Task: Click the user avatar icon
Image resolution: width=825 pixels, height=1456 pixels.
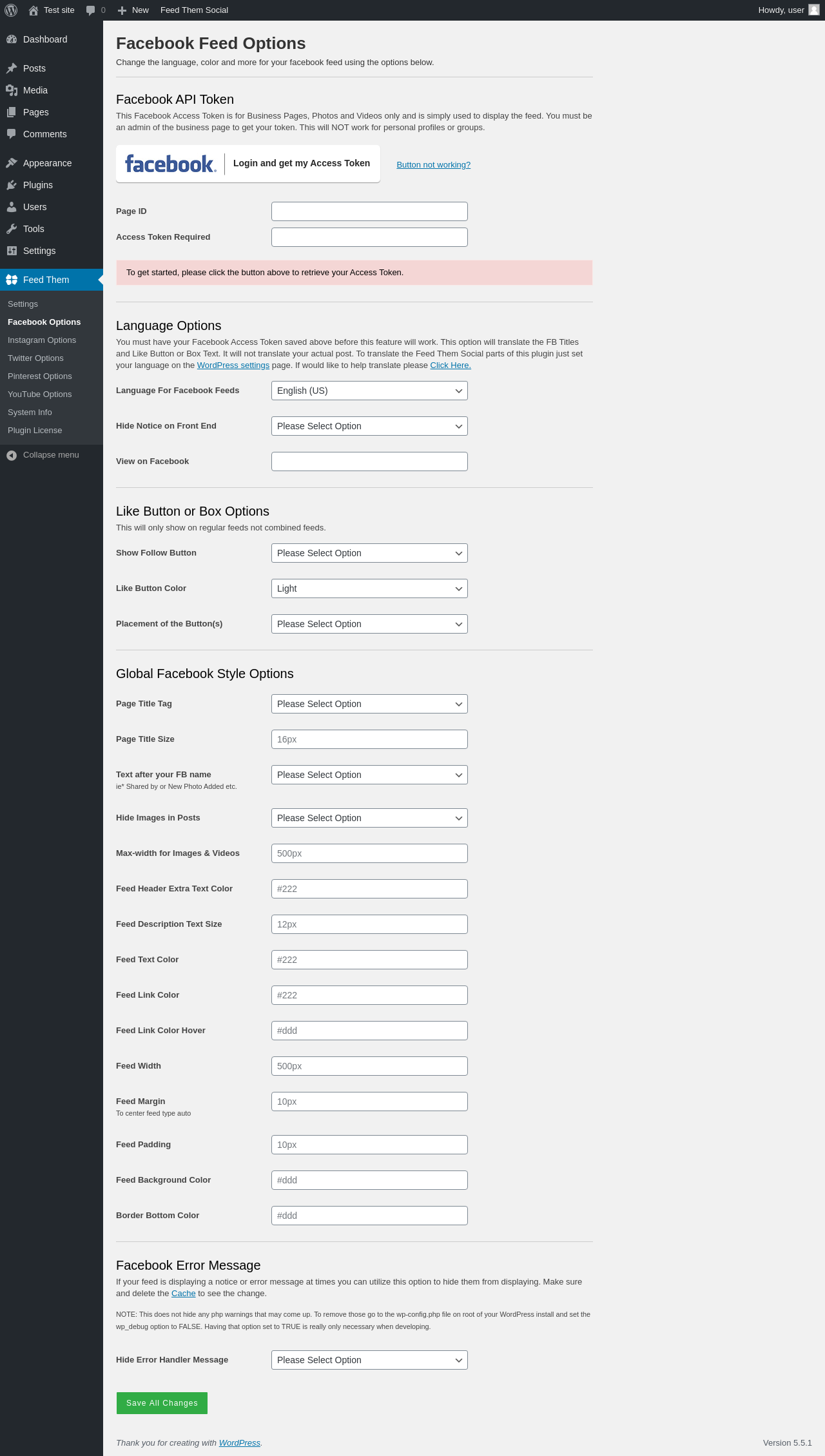Action: [x=814, y=10]
